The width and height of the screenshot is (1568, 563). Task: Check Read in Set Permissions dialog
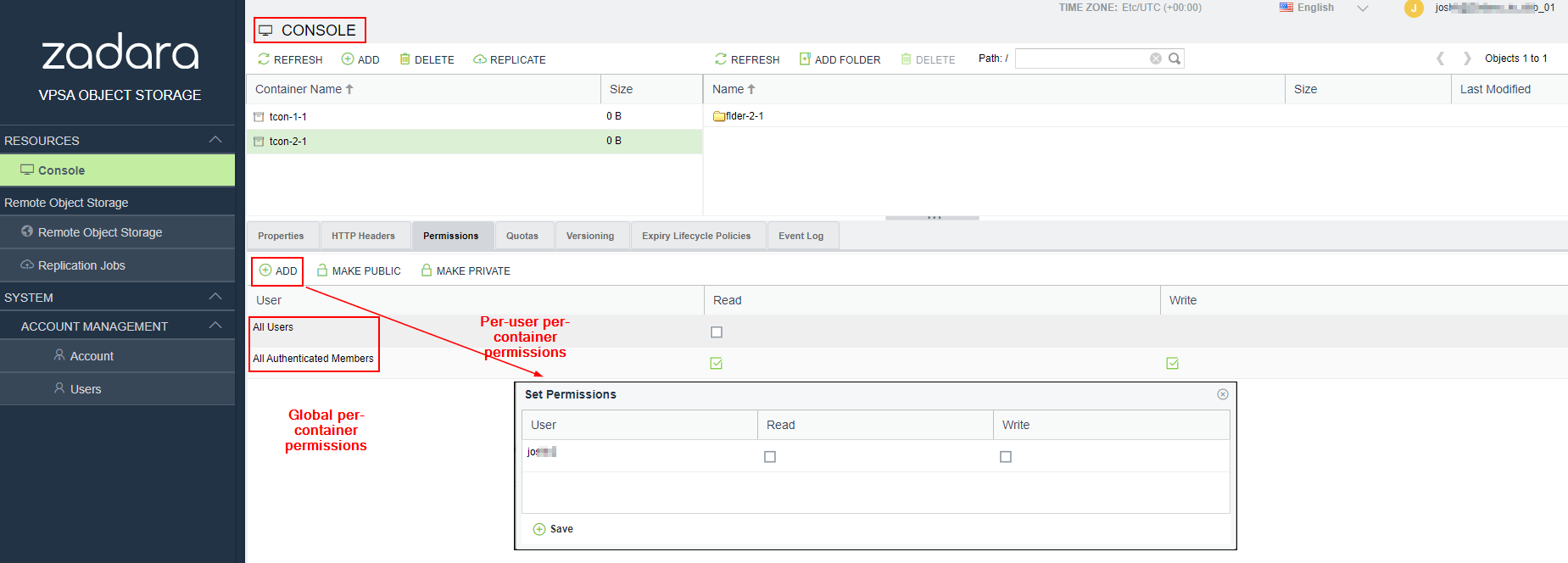point(770,457)
